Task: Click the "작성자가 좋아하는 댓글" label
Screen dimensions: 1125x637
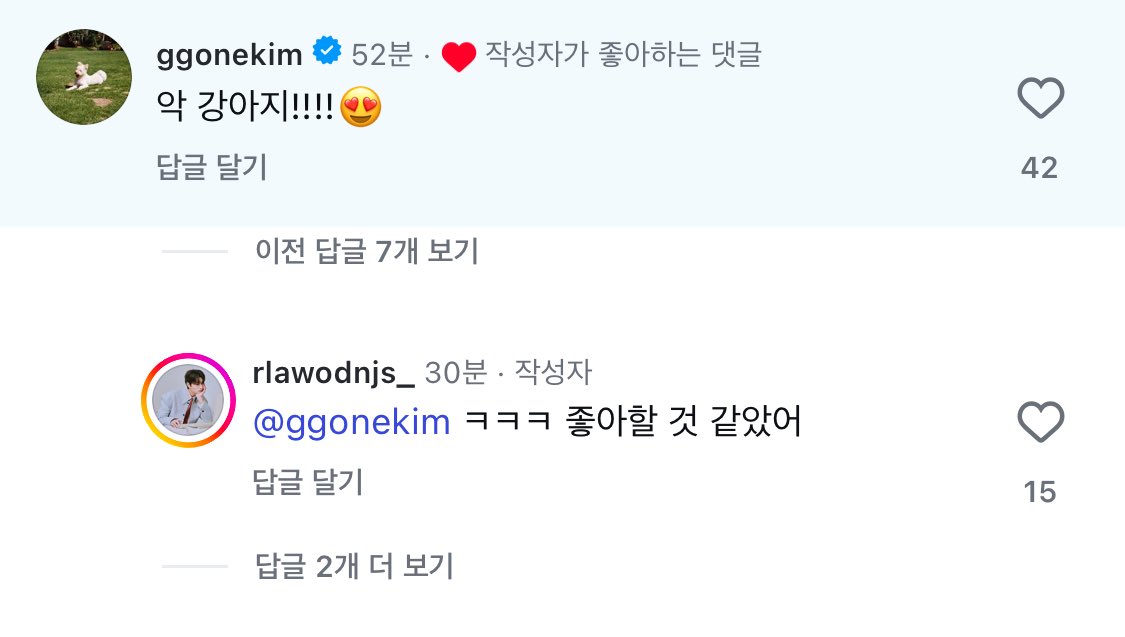Action: coord(623,54)
